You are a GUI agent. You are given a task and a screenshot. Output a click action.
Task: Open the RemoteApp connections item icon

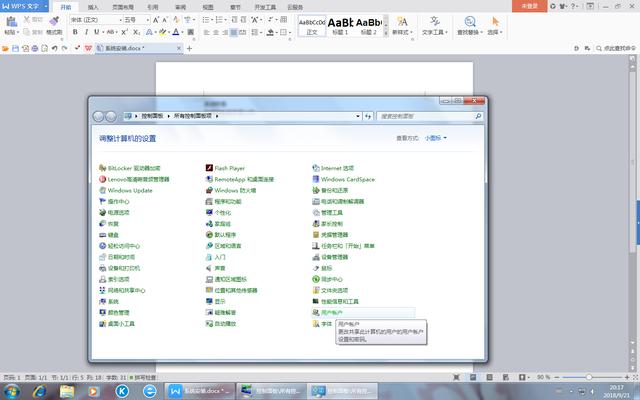pos(209,179)
